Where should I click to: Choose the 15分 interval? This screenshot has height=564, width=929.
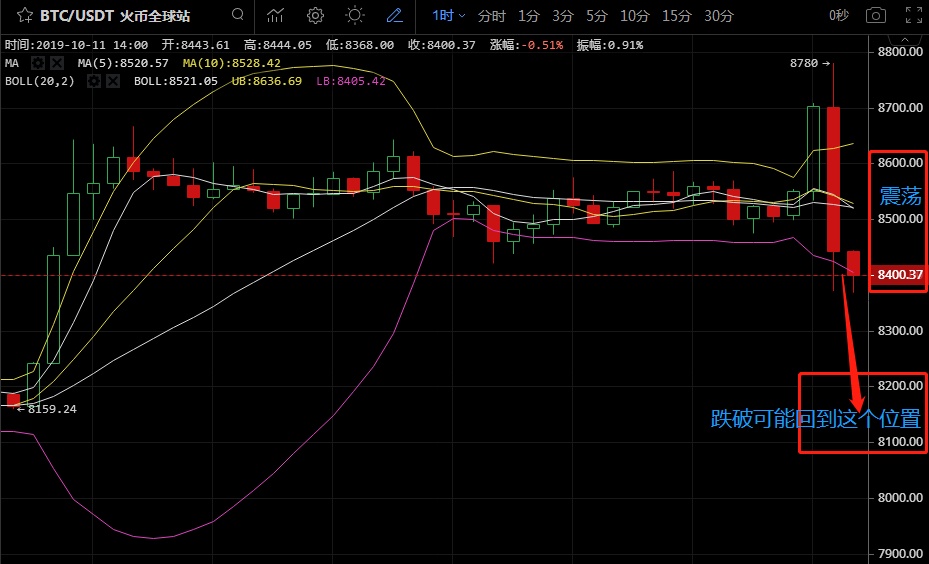coord(677,16)
